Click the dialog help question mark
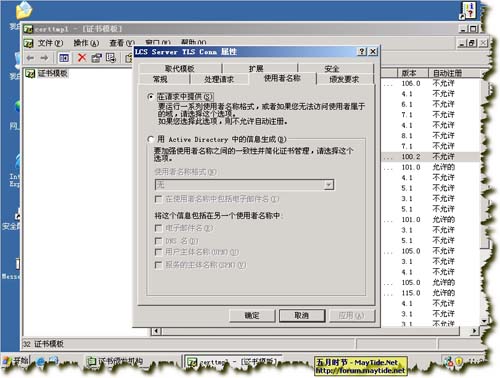This screenshot has width=500, height=378. (362, 51)
